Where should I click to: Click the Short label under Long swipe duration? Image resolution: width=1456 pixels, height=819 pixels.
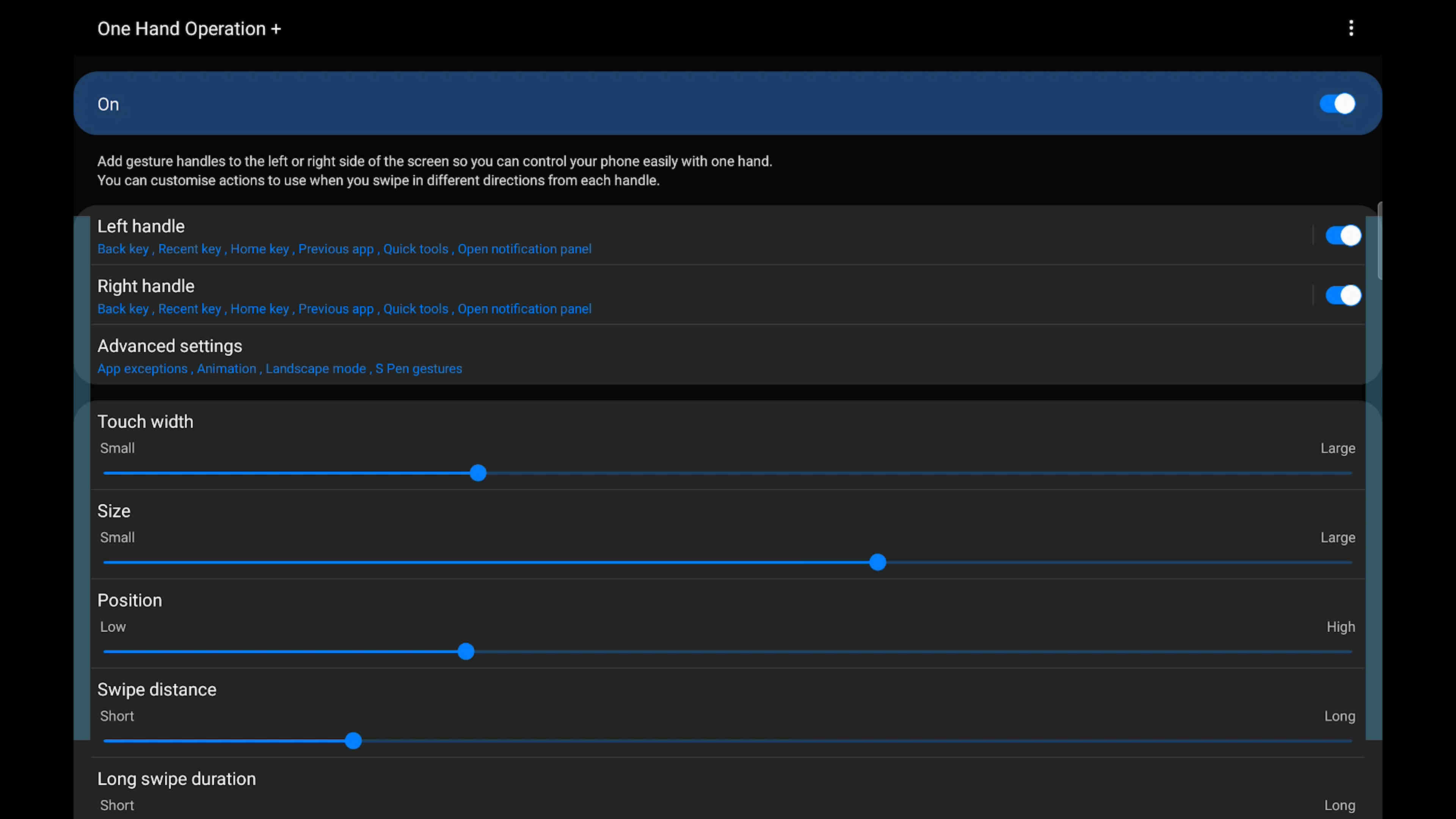point(117,805)
